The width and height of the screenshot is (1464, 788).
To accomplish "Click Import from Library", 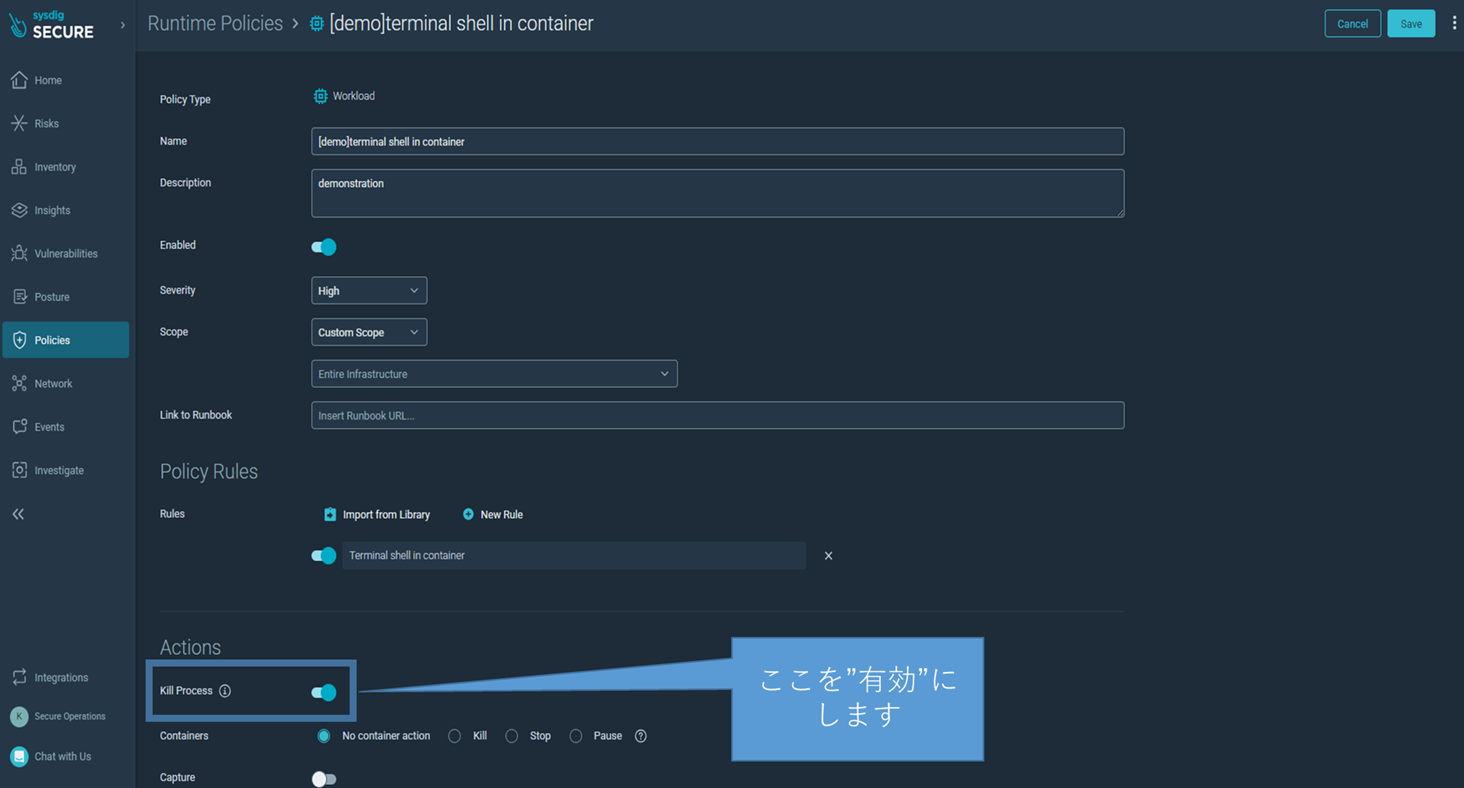I will [377, 515].
